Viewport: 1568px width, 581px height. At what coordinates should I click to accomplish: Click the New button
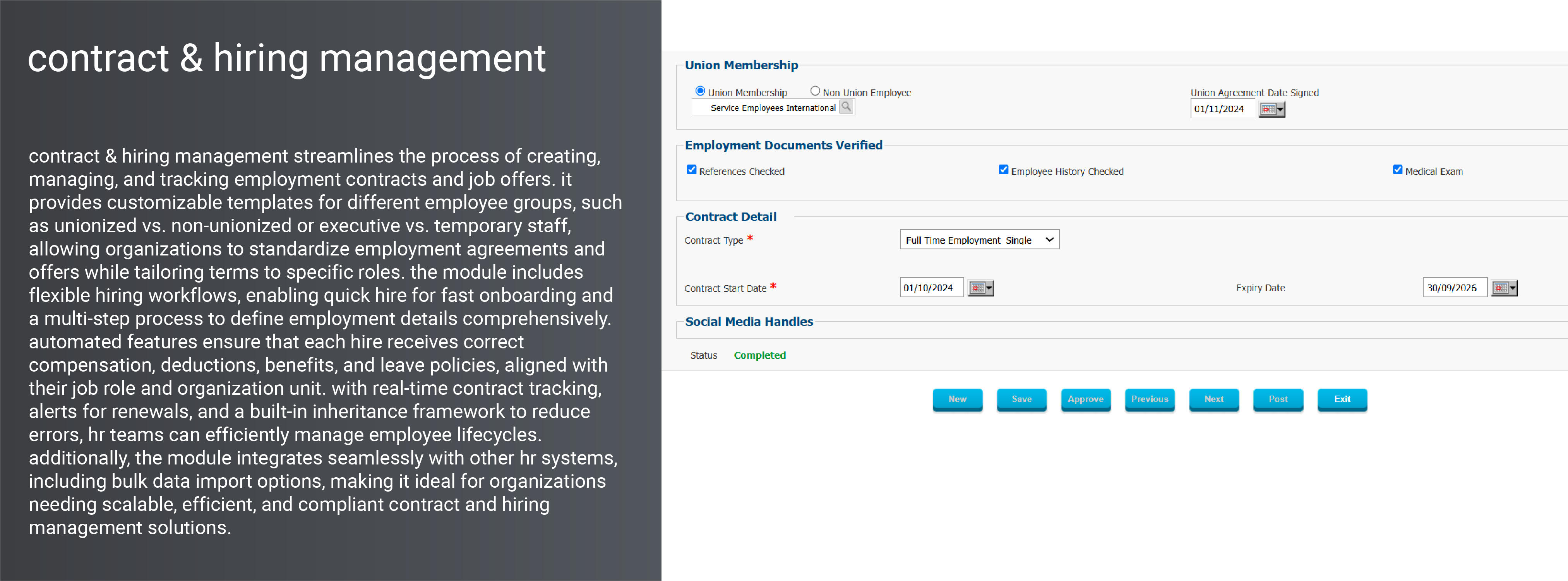coord(958,399)
